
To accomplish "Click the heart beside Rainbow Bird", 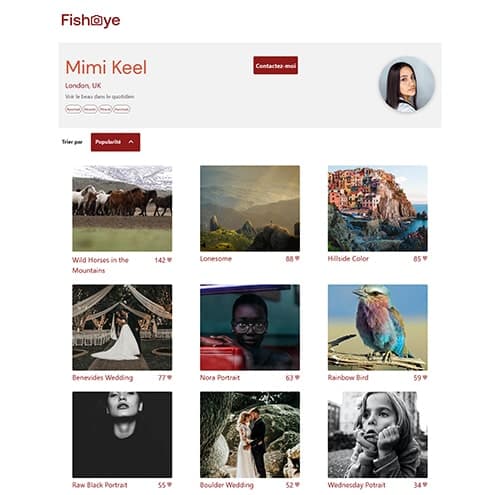I will [x=425, y=377].
